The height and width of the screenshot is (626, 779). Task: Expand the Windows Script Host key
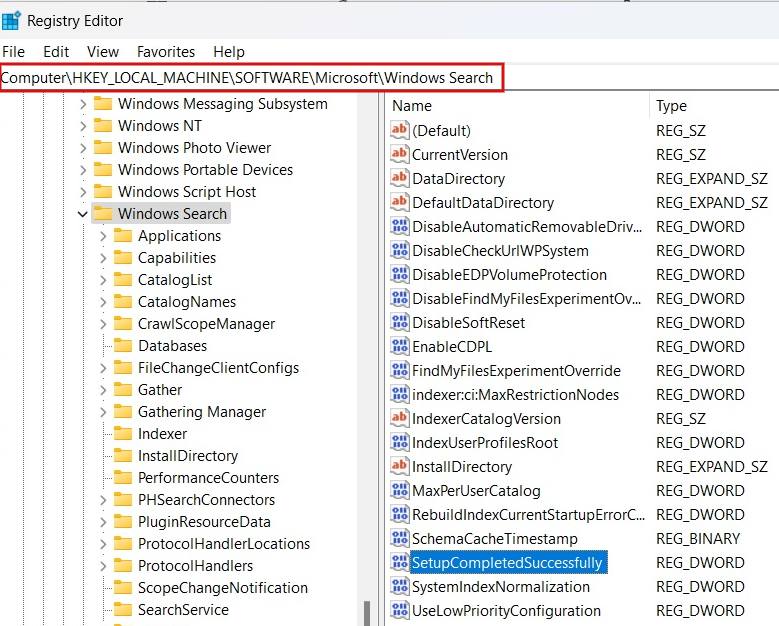tap(82, 192)
